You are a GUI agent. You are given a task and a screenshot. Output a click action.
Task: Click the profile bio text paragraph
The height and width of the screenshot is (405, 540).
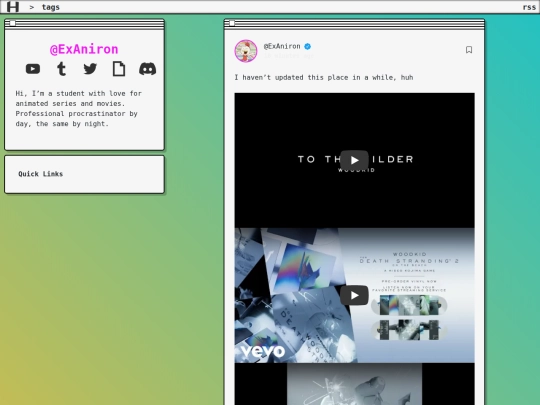(79, 108)
